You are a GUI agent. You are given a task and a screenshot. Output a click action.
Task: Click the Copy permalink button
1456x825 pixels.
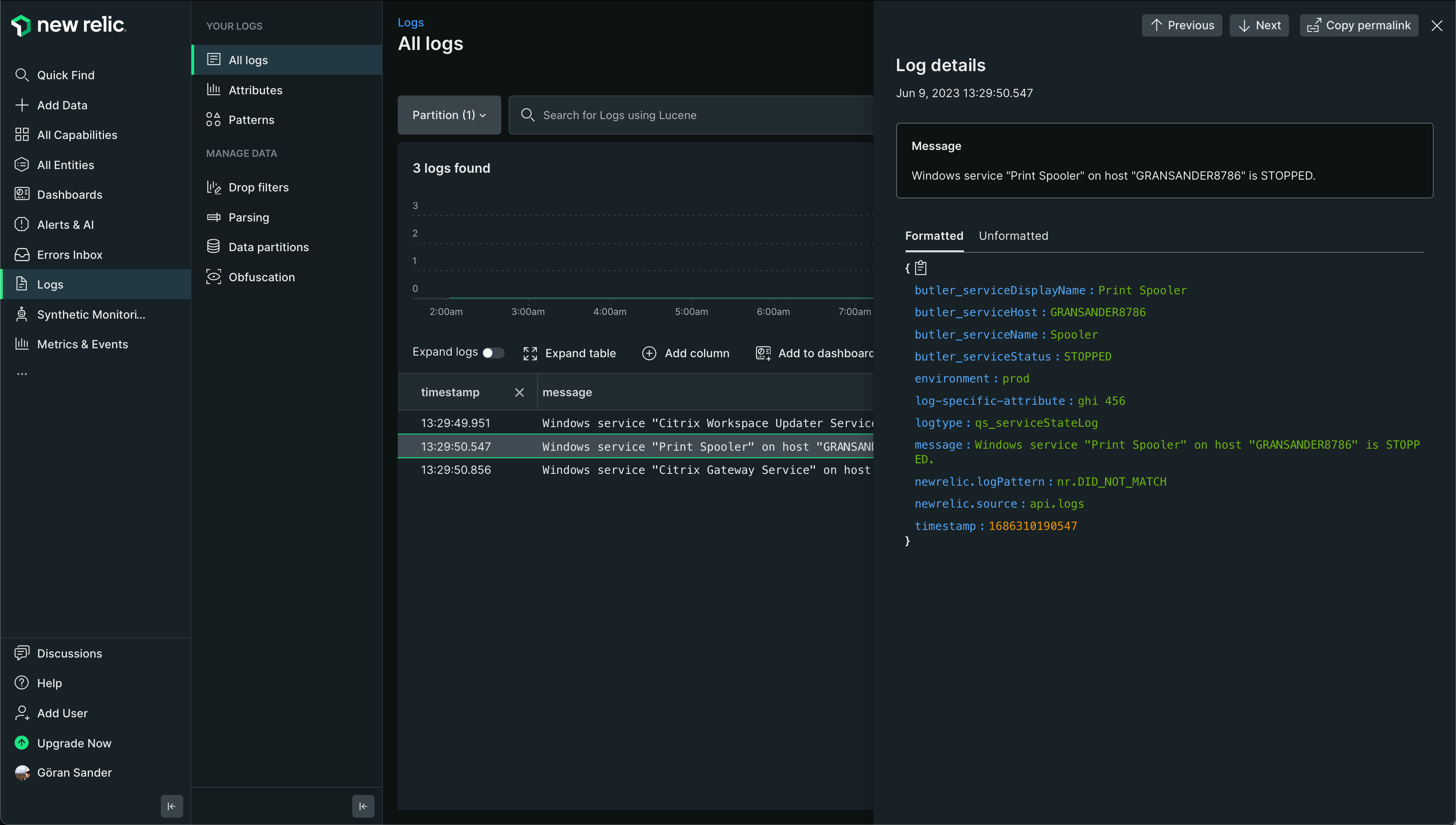[x=1358, y=26]
